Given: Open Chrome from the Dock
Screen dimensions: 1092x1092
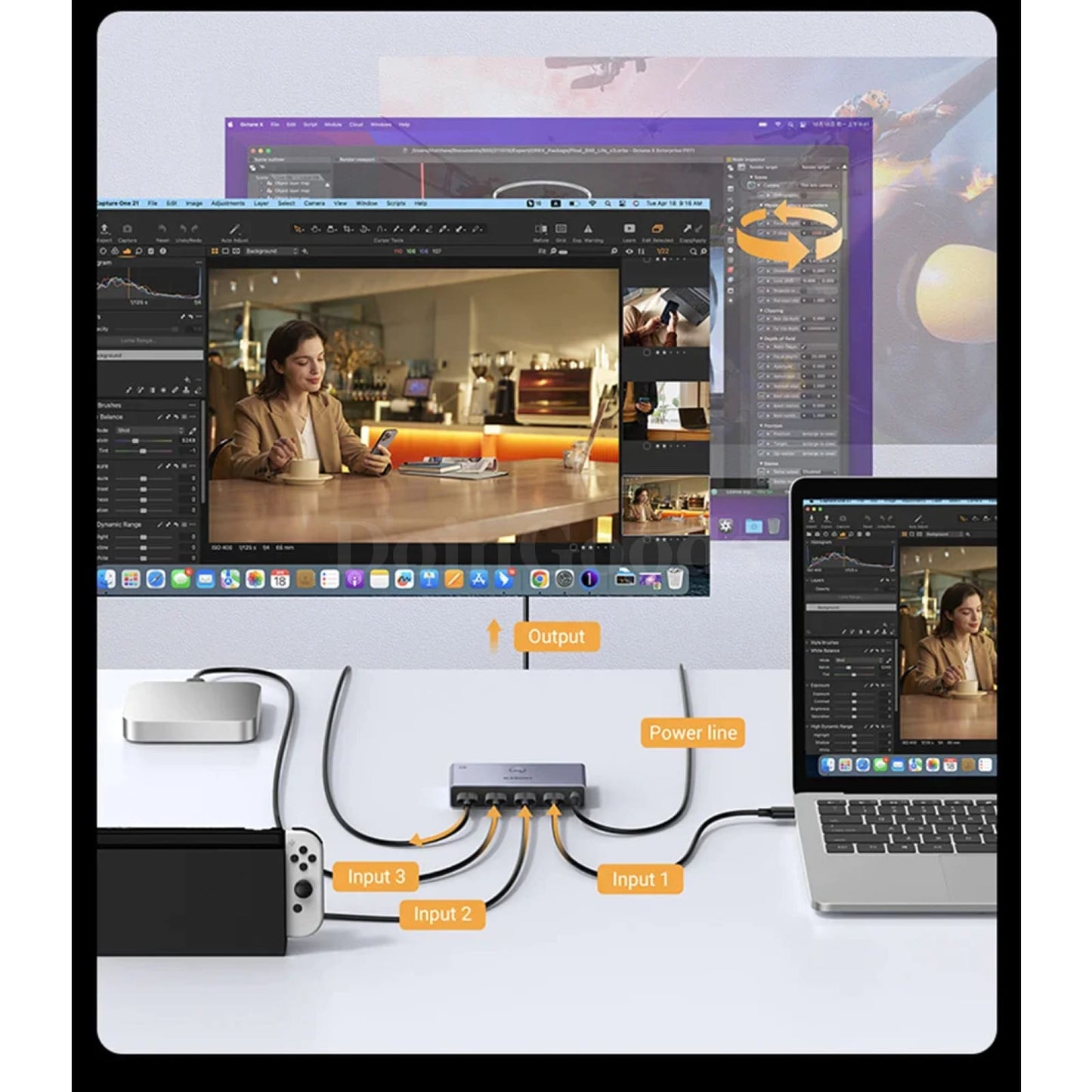Looking at the screenshot, I should click(539, 579).
